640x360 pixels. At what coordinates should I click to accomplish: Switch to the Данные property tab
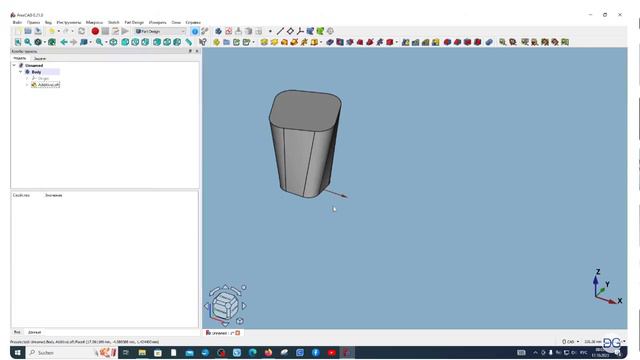[34, 332]
